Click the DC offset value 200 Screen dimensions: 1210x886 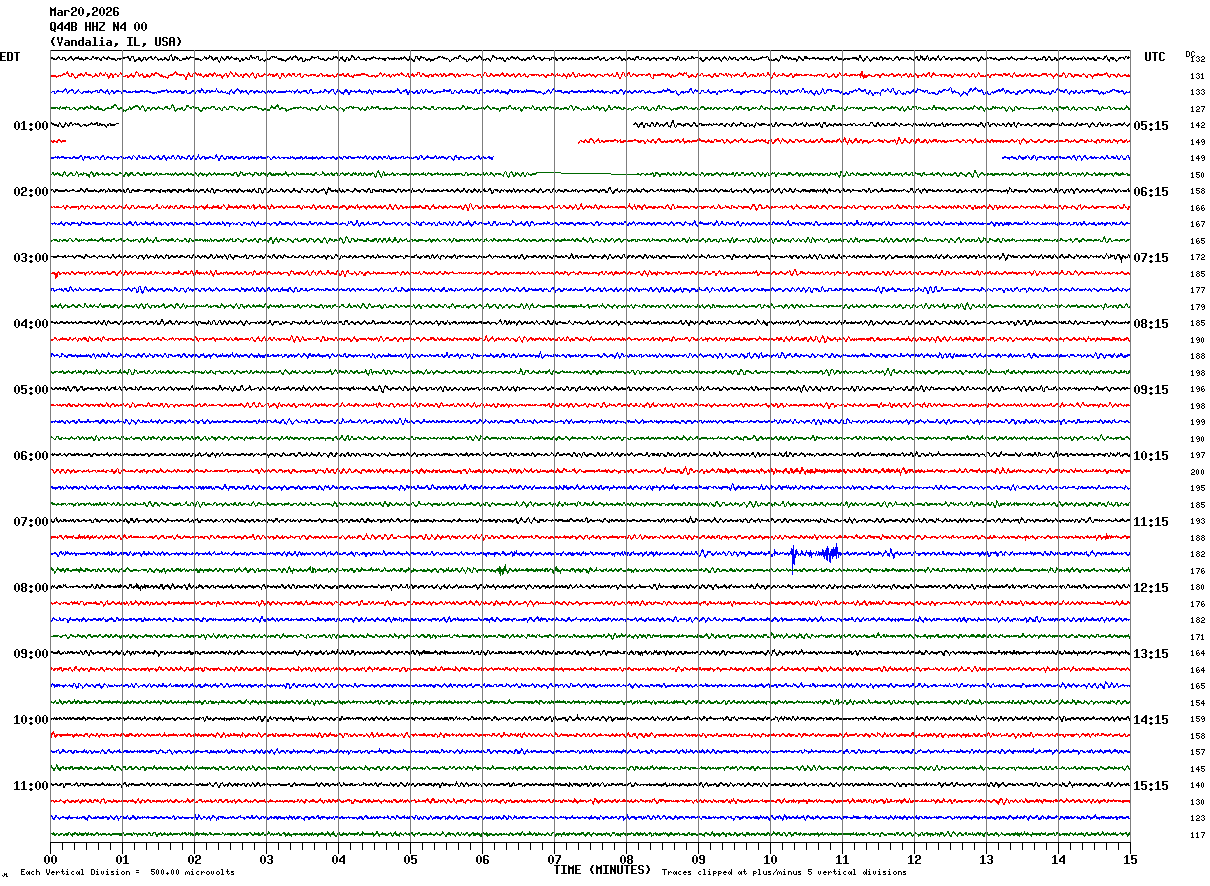1197,472
